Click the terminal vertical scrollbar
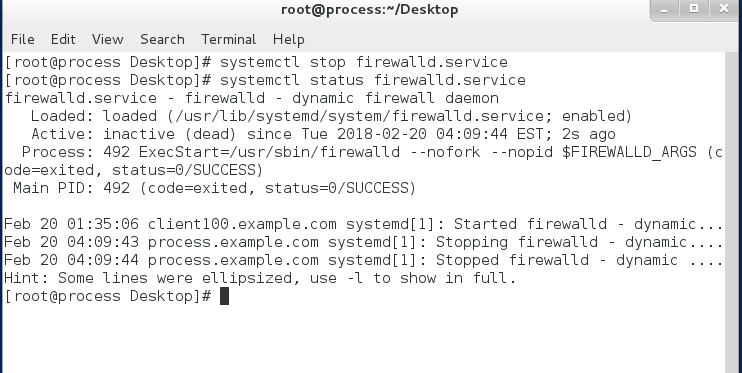 732,213
